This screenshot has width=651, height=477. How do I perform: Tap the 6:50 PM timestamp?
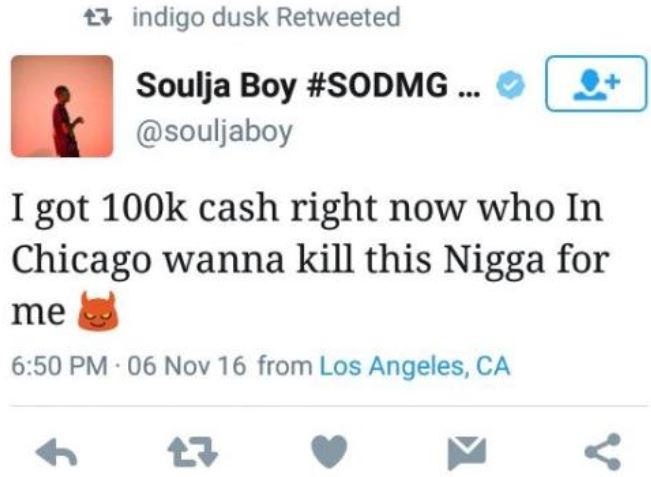[59, 366]
